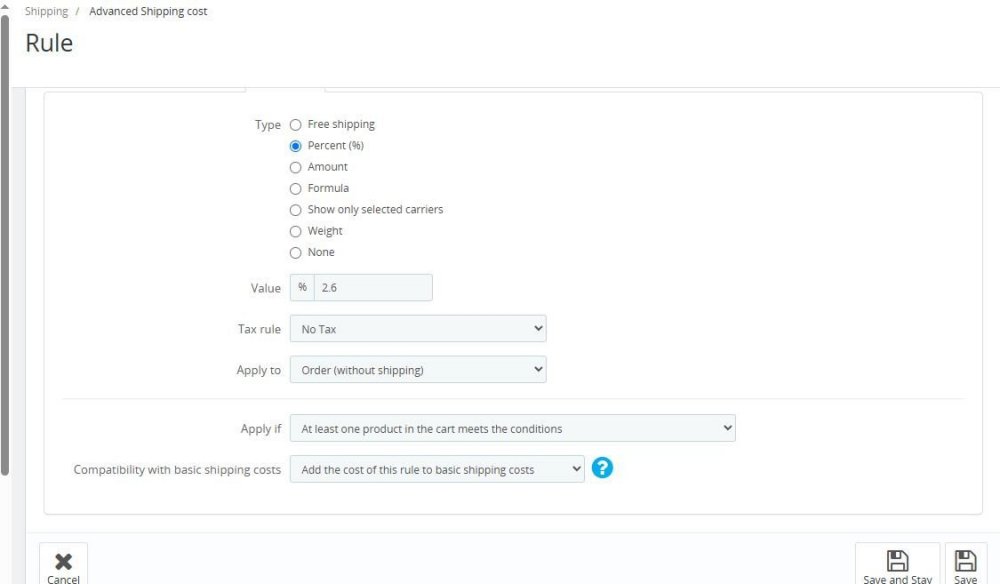Expand the Apply to dropdown

[x=418, y=370]
